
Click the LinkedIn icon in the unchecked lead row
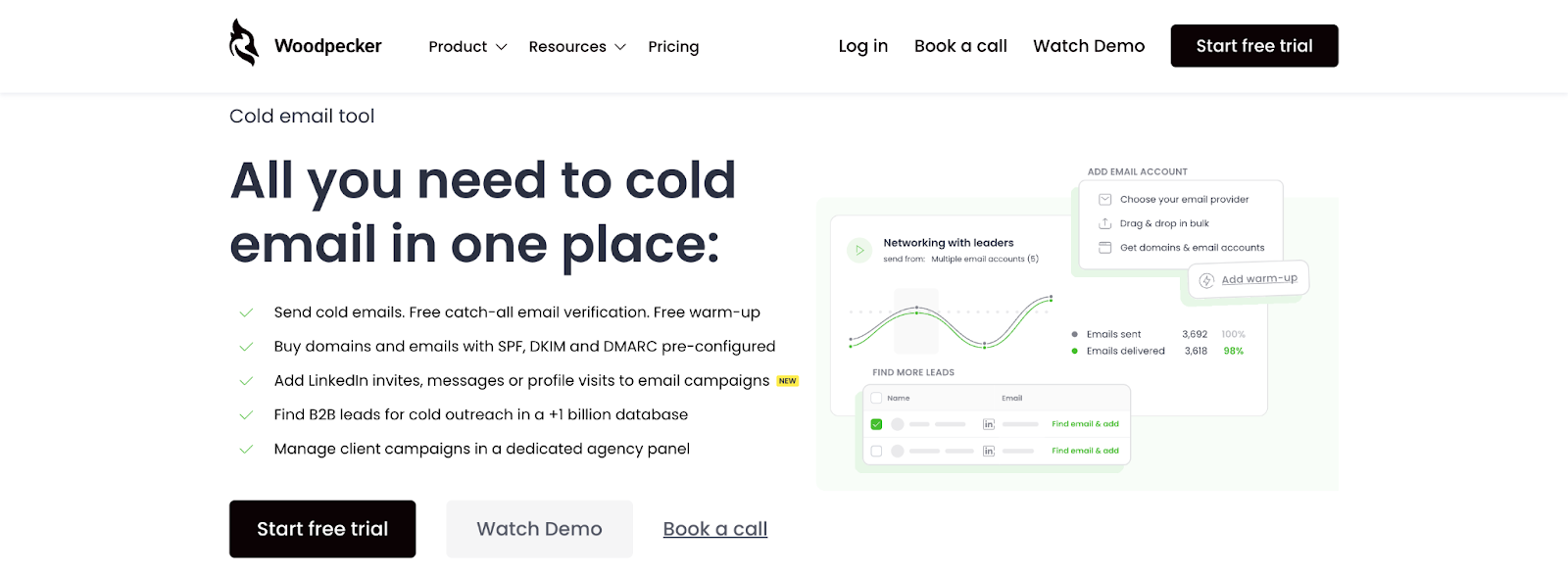point(989,451)
